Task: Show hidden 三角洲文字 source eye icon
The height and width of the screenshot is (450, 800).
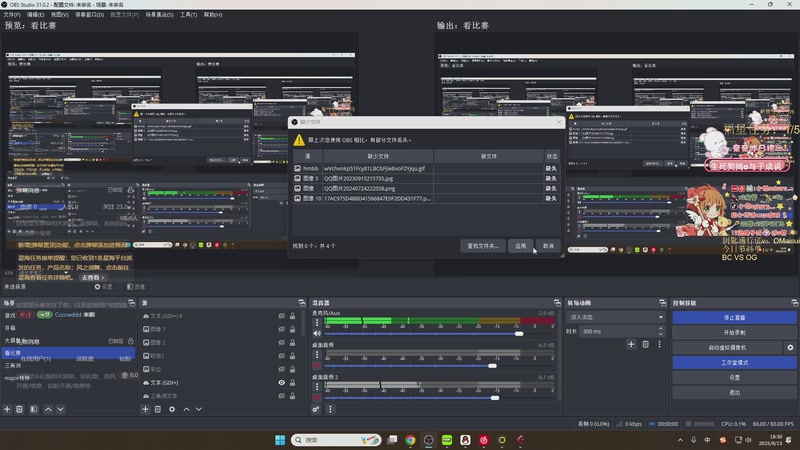Action: pyautogui.click(x=282, y=396)
